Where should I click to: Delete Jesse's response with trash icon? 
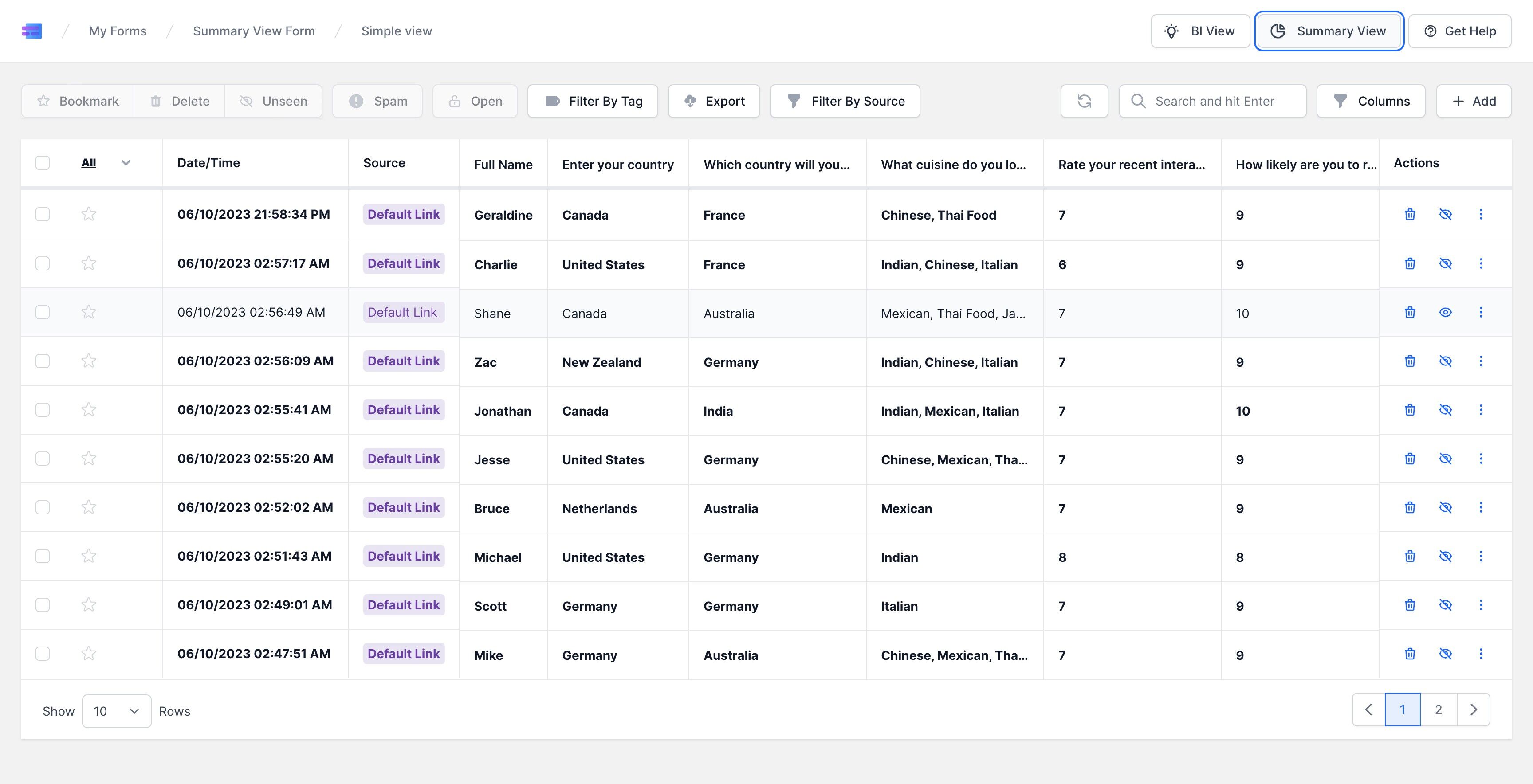pyautogui.click(x=1410, y=459)
